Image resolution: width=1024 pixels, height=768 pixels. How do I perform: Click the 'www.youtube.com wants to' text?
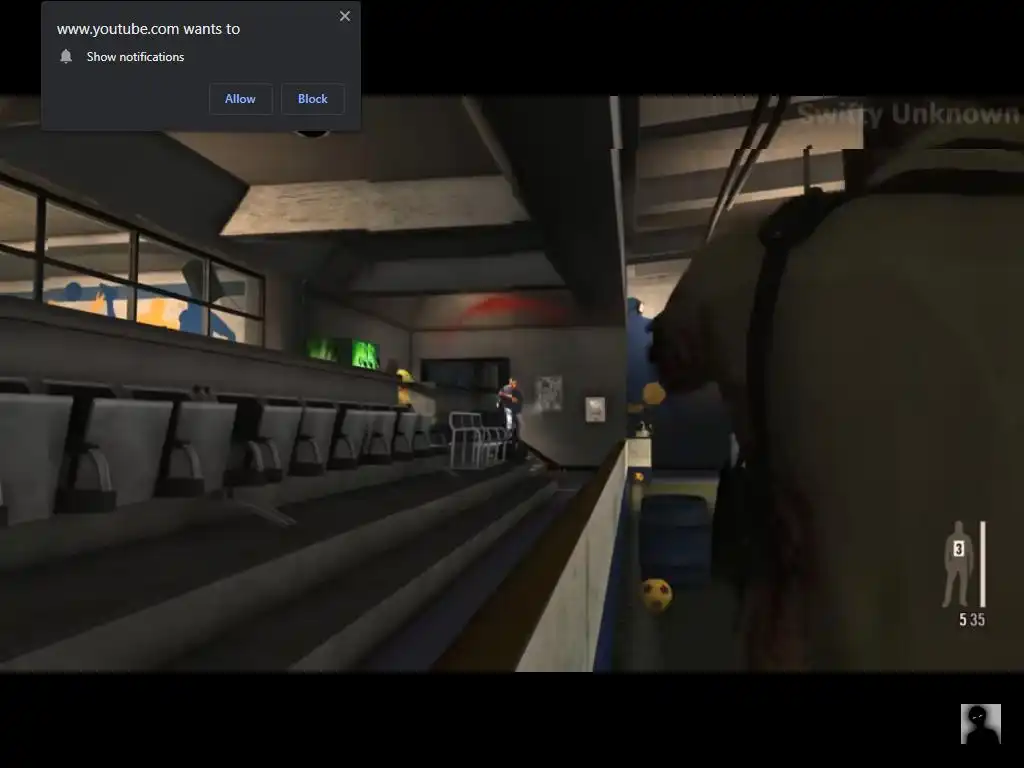pos(148,29)
